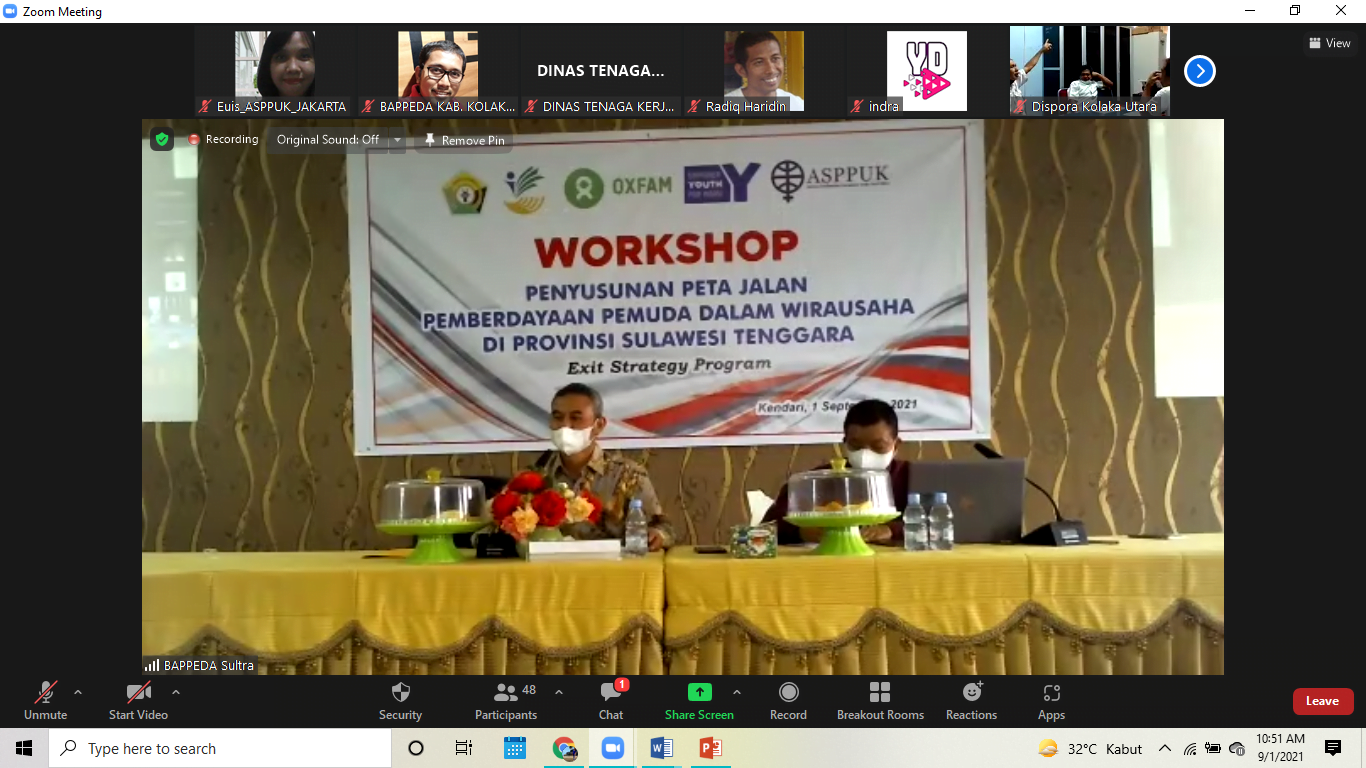
Task: Open the Participants panel
Action: 506,700
